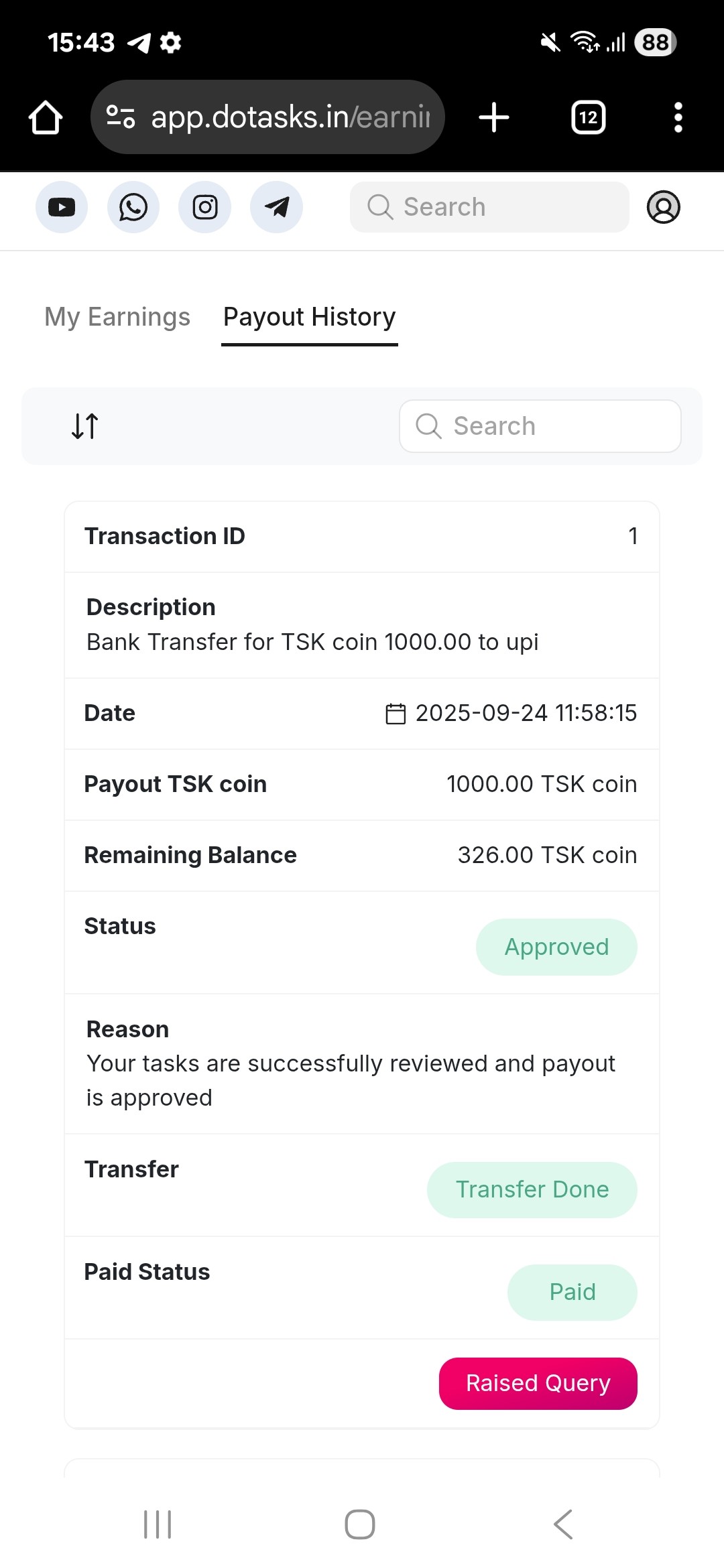Open the YouTube channel icon
The width and height of the screenshot is (724, 1568).
[x=62, y=207]
